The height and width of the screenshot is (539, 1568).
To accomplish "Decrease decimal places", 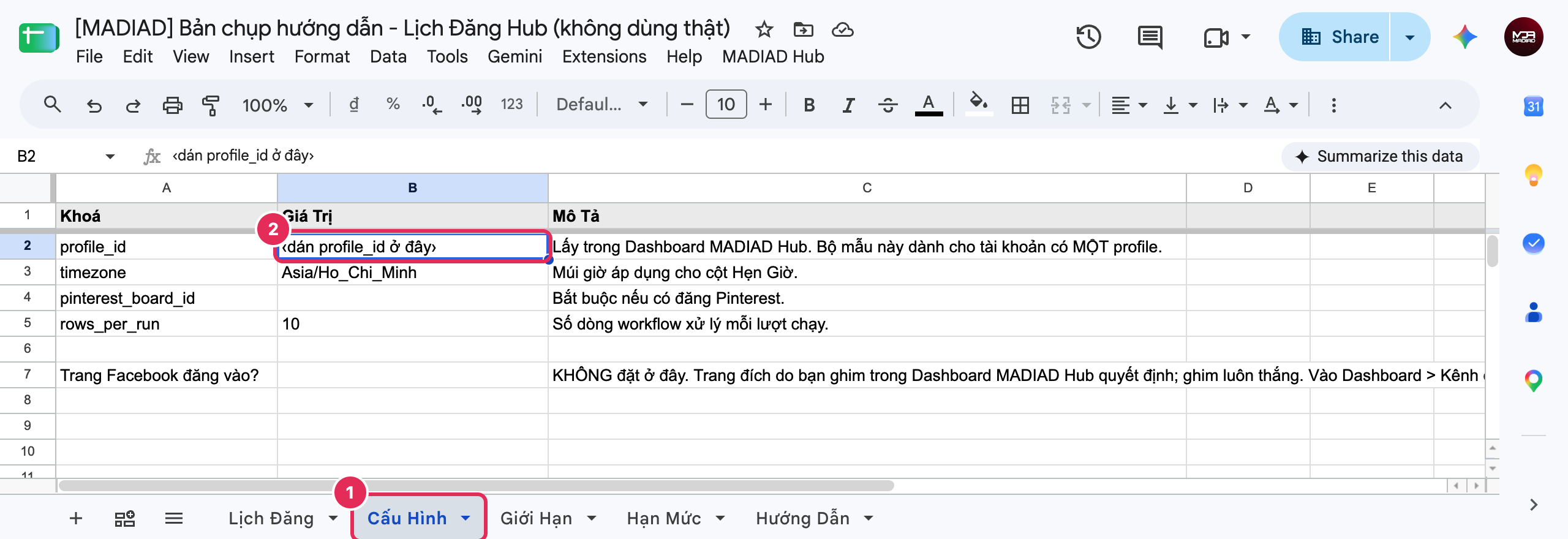I will coord(432,105).
